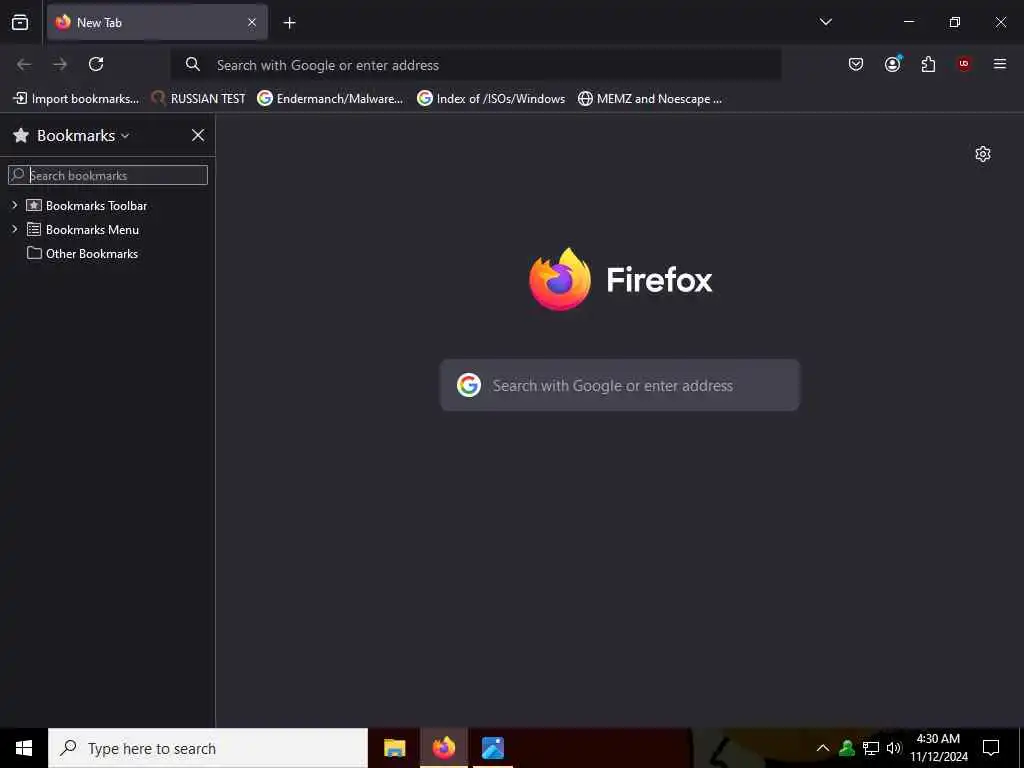Click the Back navigation arrow
This screenshot has height=768, width=1024.
tap(24, 64)
